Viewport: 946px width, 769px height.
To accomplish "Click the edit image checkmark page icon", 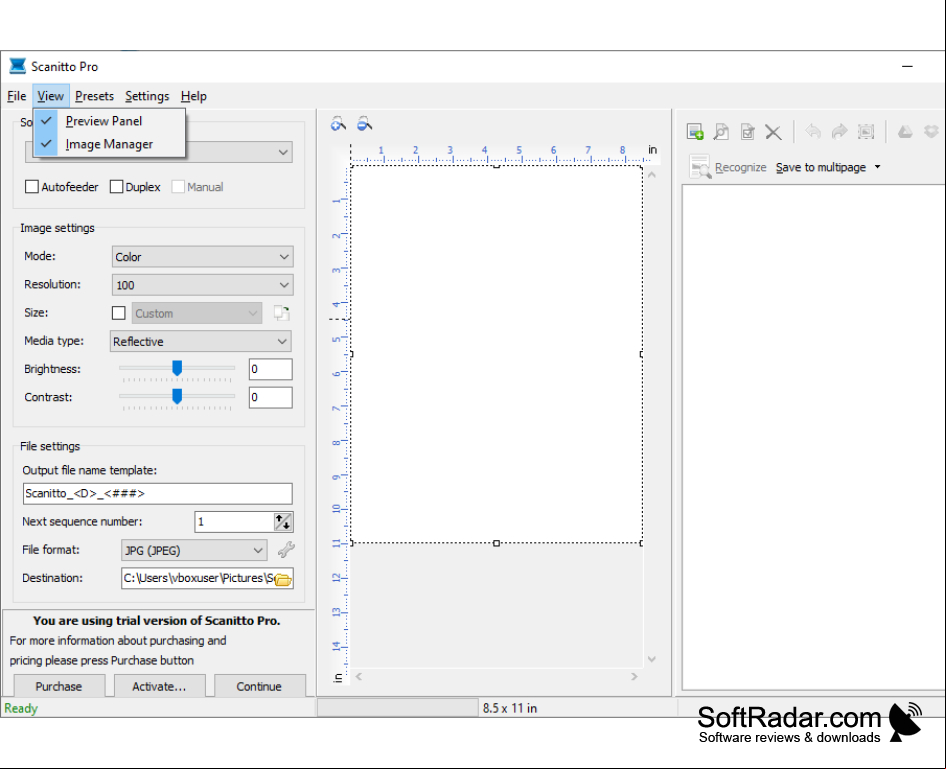I will click(748, 131).
